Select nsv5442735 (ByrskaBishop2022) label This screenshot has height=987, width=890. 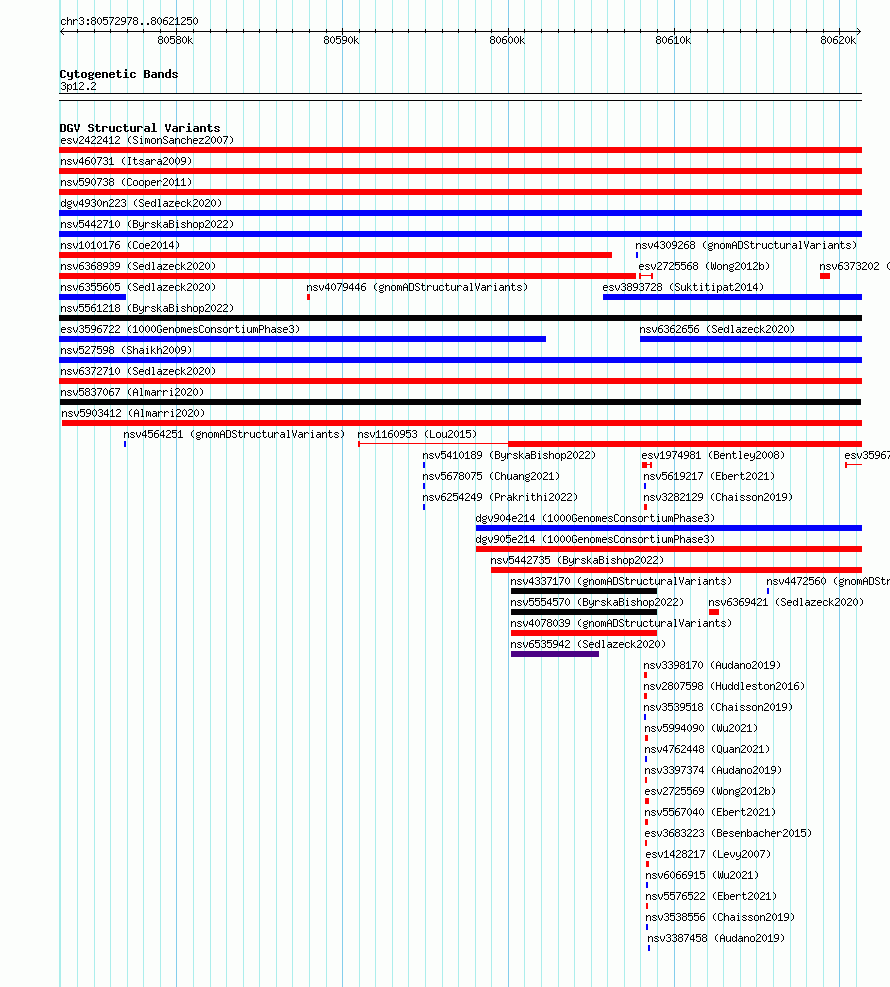577,560
